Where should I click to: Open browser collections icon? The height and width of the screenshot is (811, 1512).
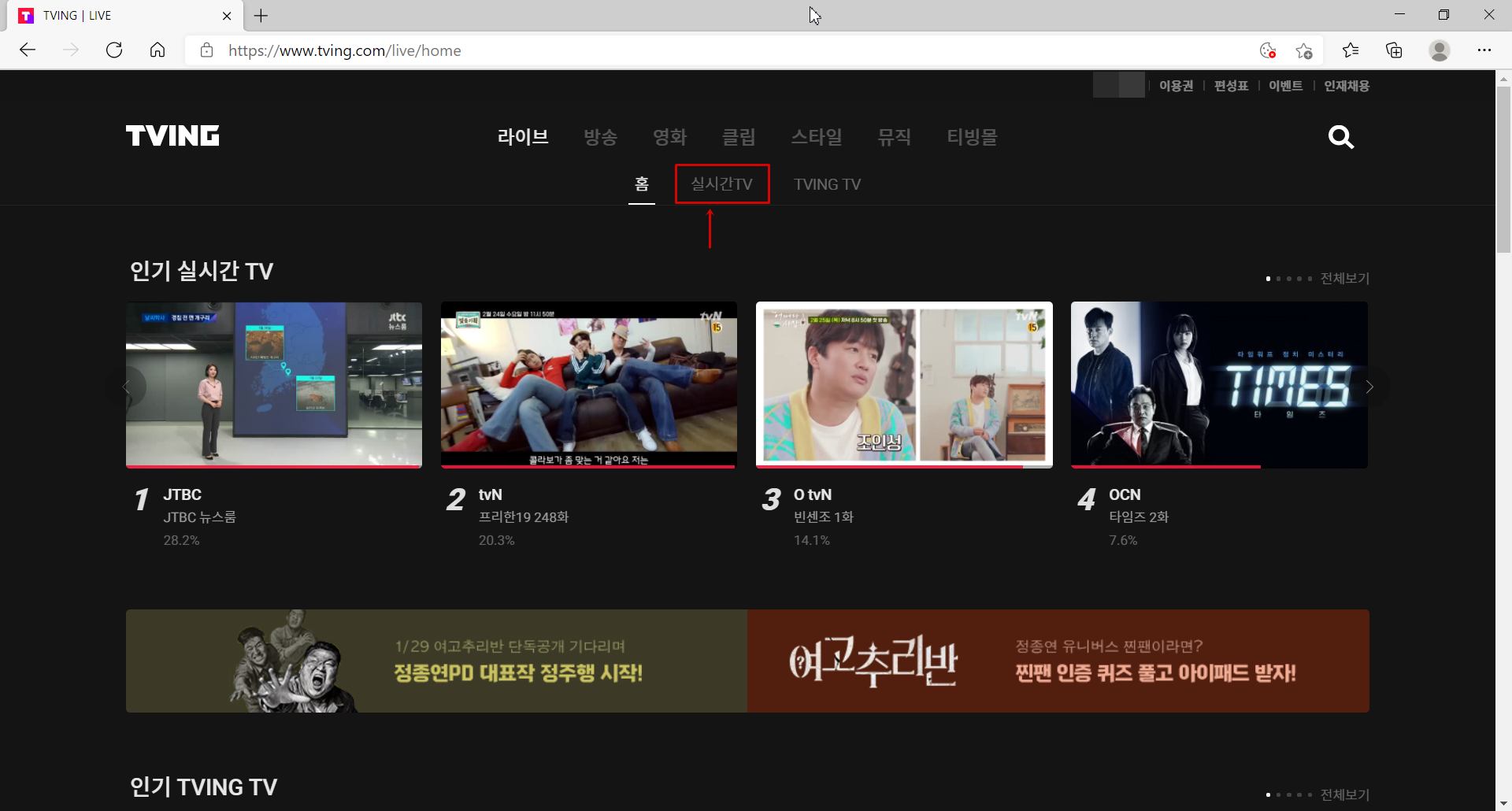coord(1394,50)
